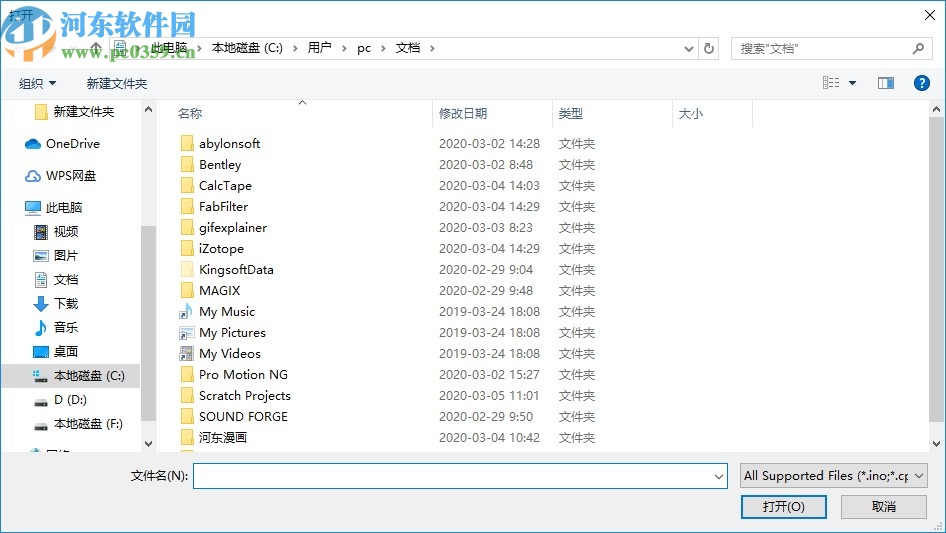Click the 2020-03-05 11:01 date cell

coord(489,396)
